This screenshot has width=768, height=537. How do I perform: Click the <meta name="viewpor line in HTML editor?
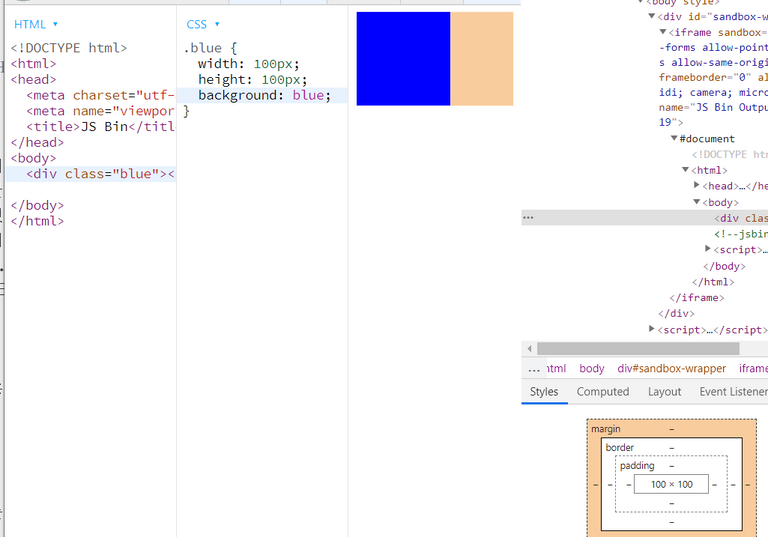(100, 111)
